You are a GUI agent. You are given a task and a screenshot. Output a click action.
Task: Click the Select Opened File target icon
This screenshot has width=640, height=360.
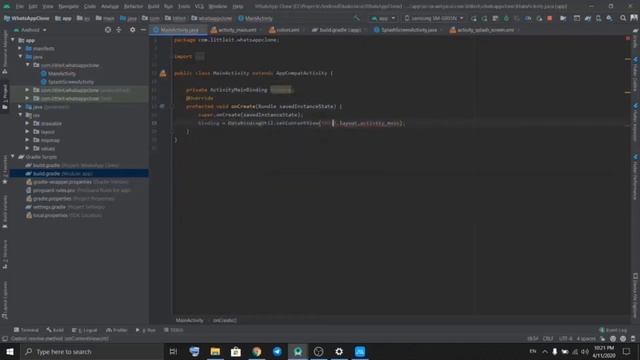[108, 30]
